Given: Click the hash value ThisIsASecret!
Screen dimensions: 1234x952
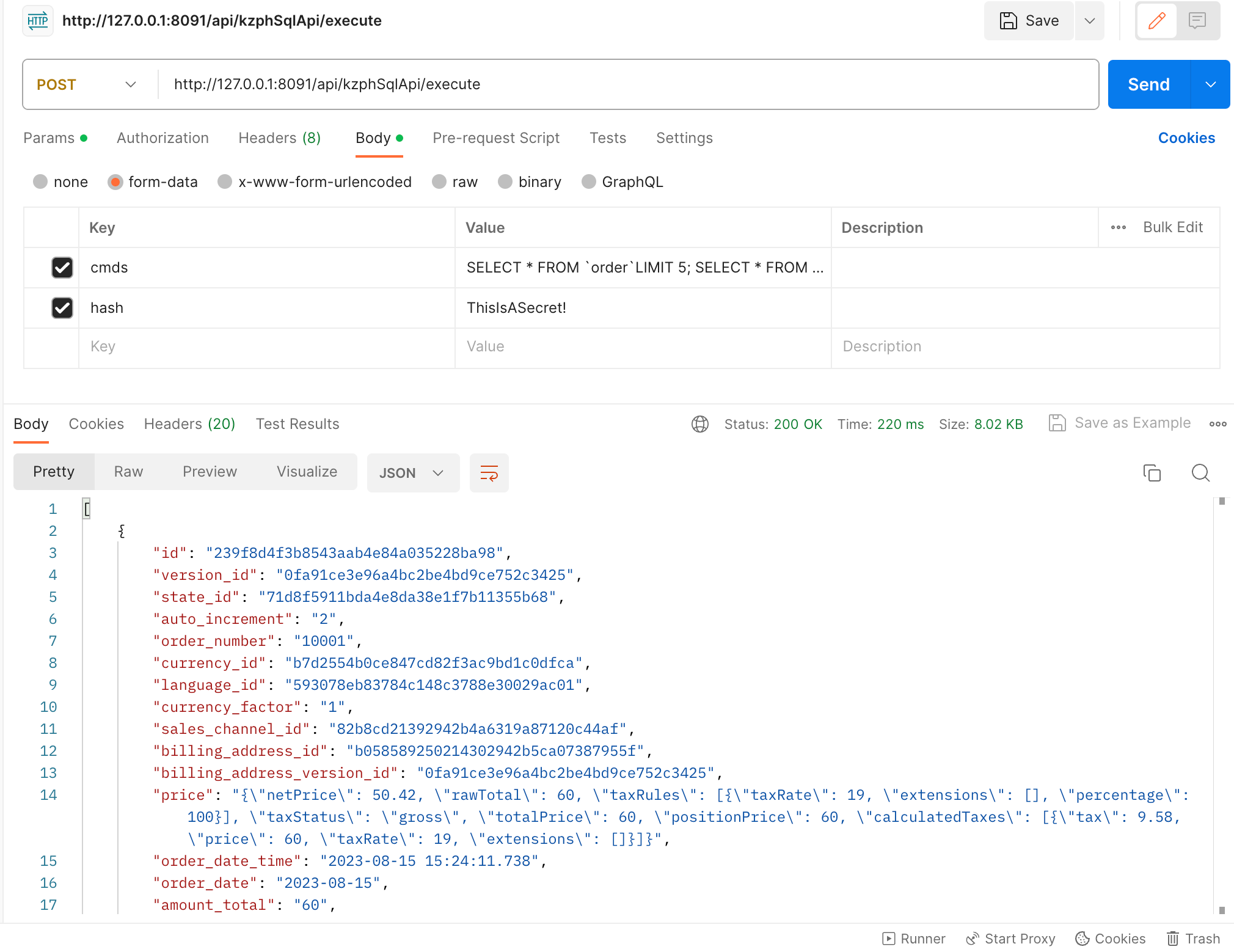Looking at the screenshot, I should pyautogui.click(x=643, y=308).
